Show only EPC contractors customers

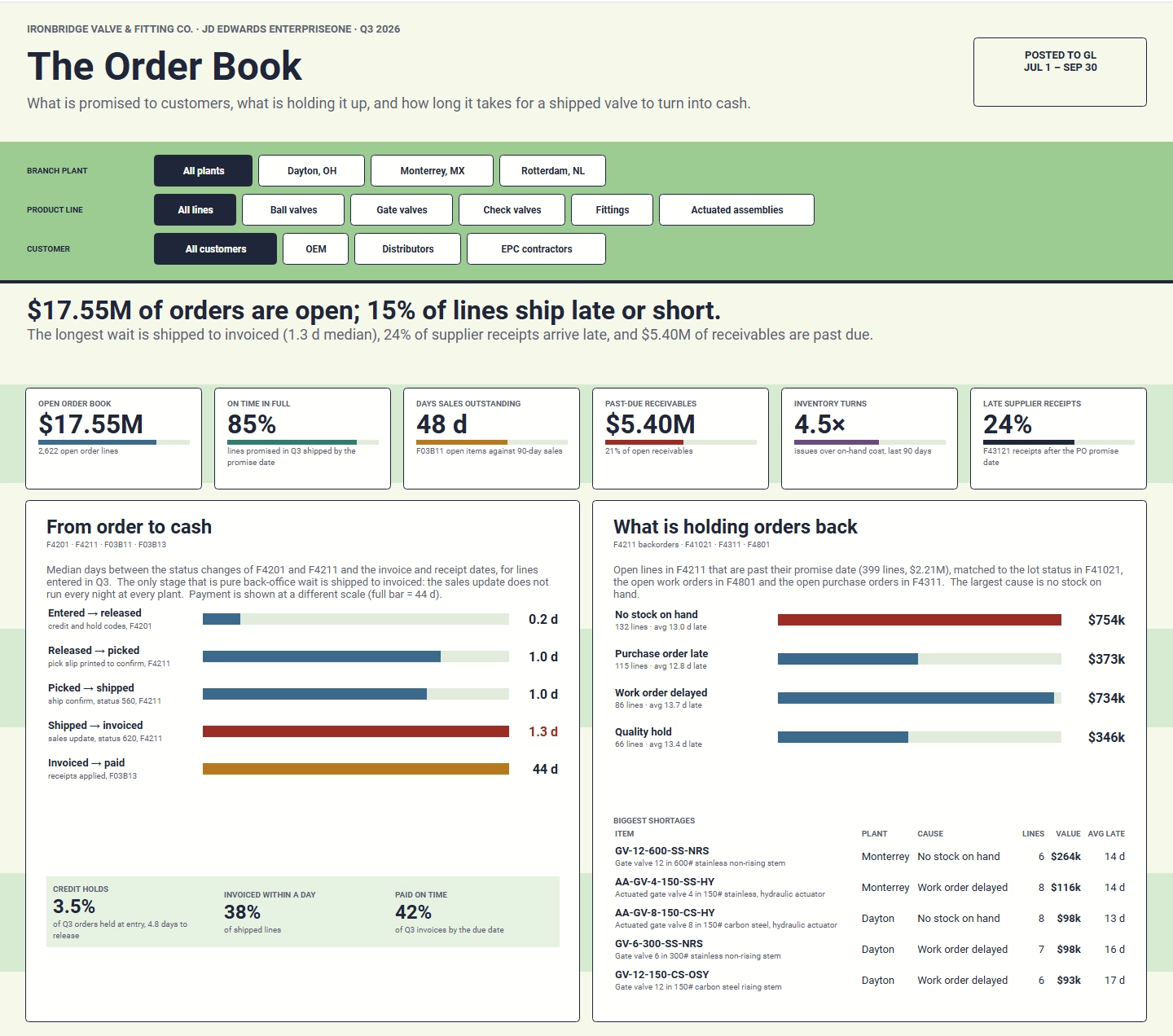click(x=536, y=249)
